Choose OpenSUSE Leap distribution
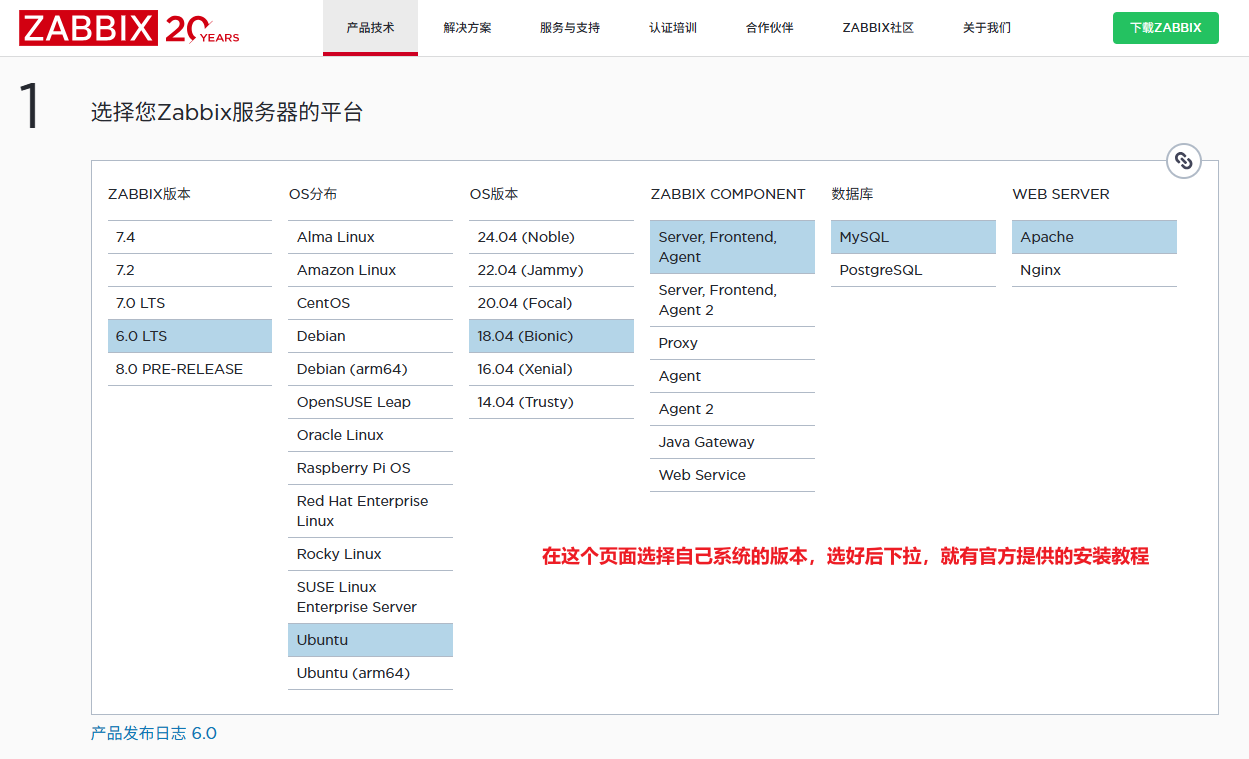The width and height of the screenshot is (1249, 759). 370,402
